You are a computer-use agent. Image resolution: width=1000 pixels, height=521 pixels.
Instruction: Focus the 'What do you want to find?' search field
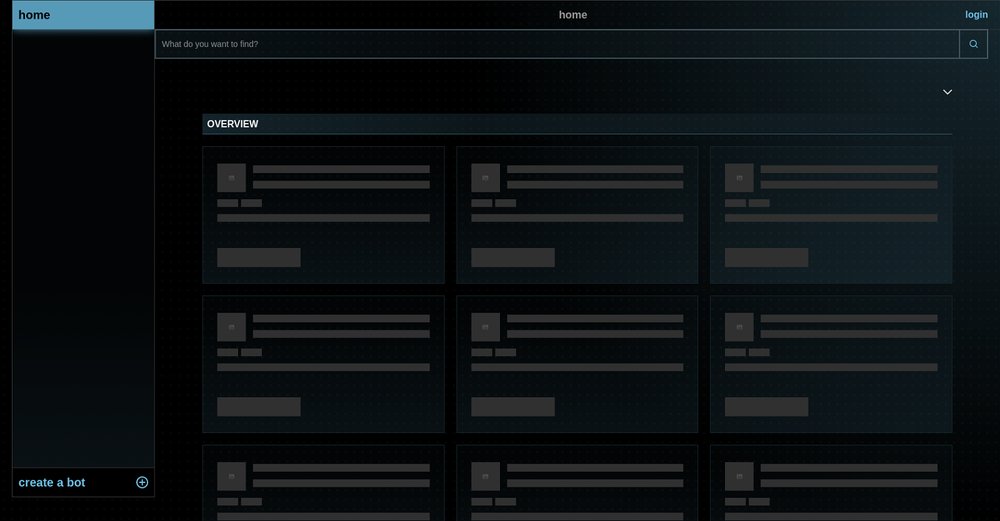[x=556, y=44]
